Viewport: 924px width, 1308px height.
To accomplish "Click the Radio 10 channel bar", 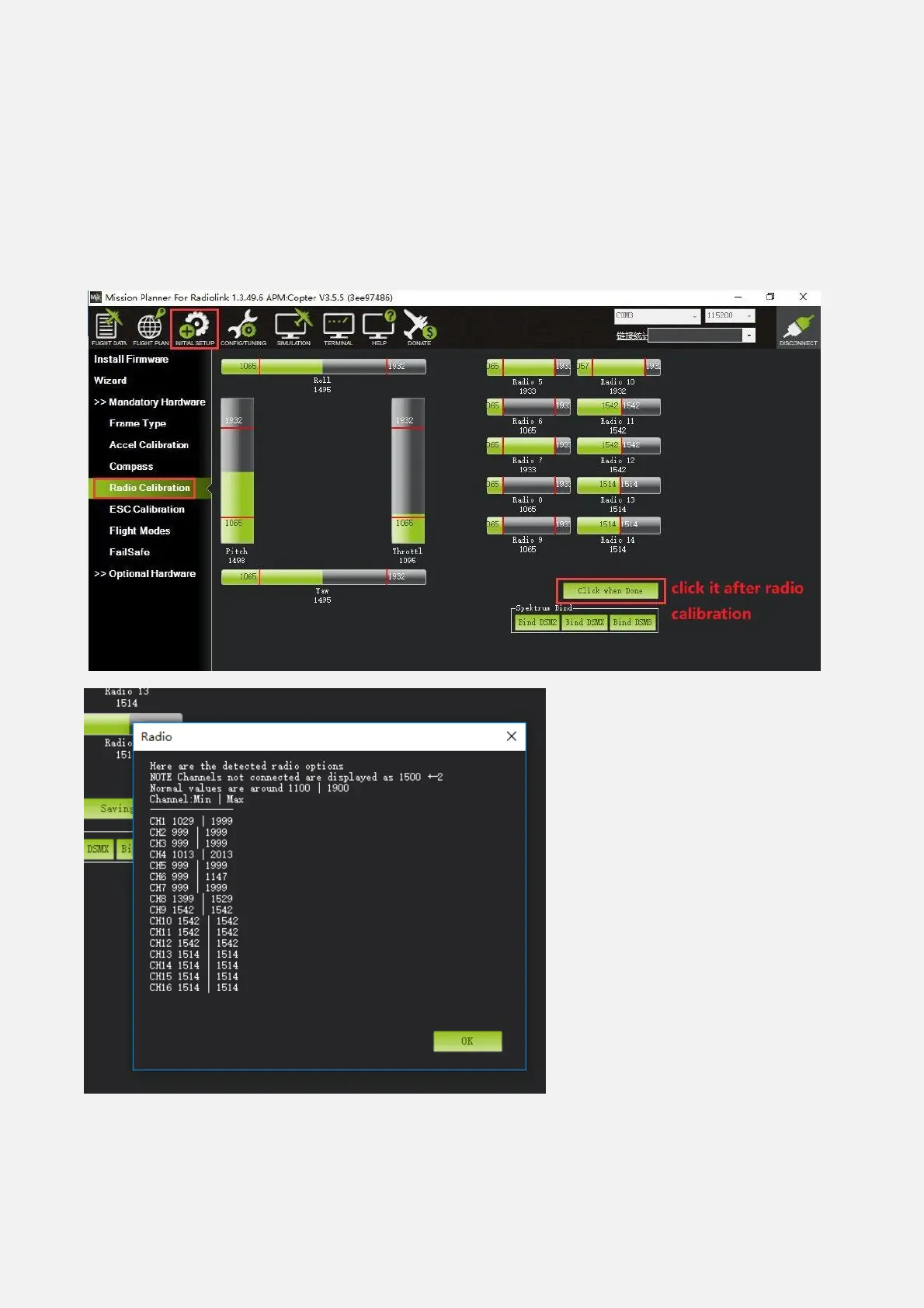I will pos(618,367).
